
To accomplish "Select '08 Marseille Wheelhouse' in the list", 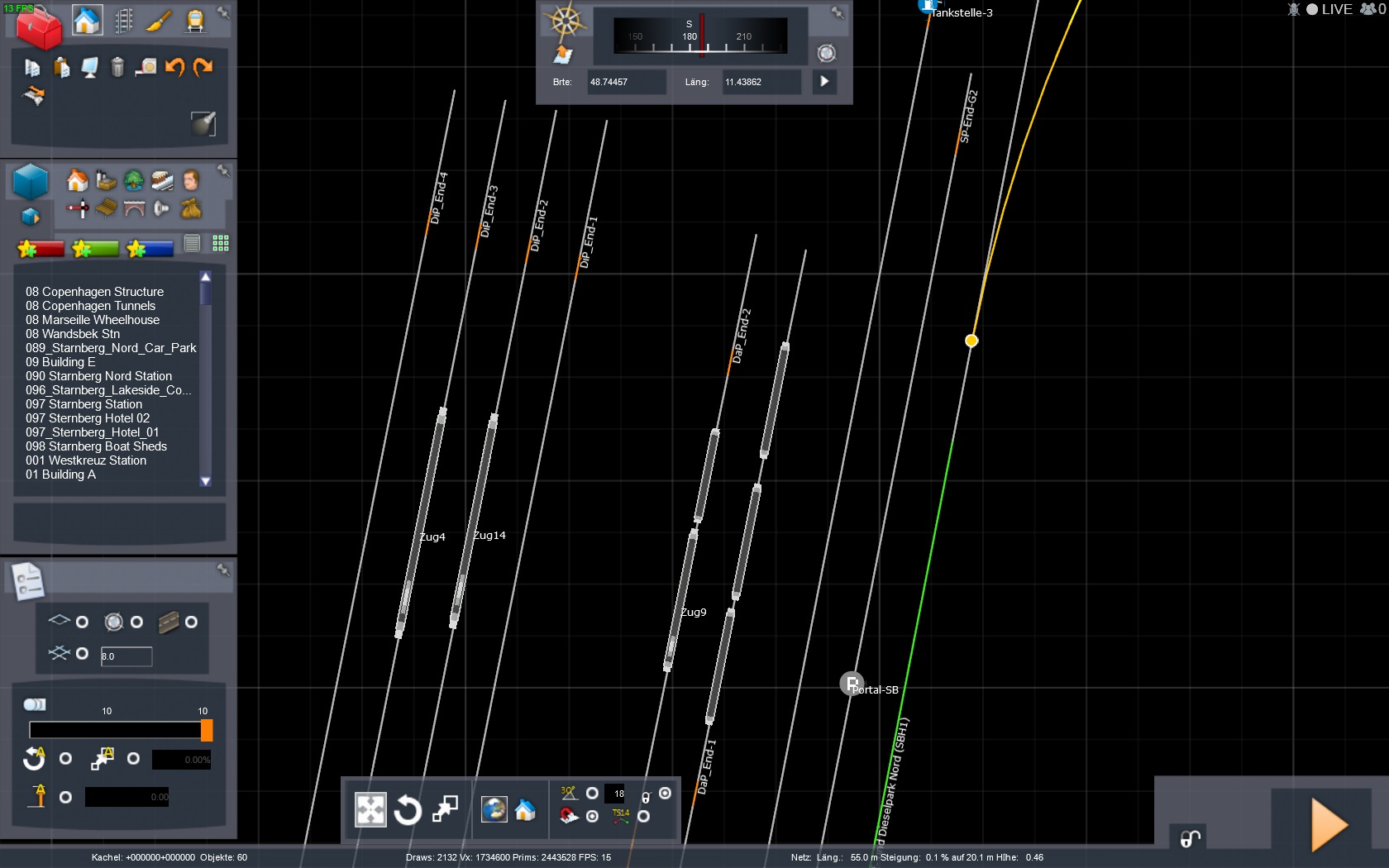I will tap(93, 320).
